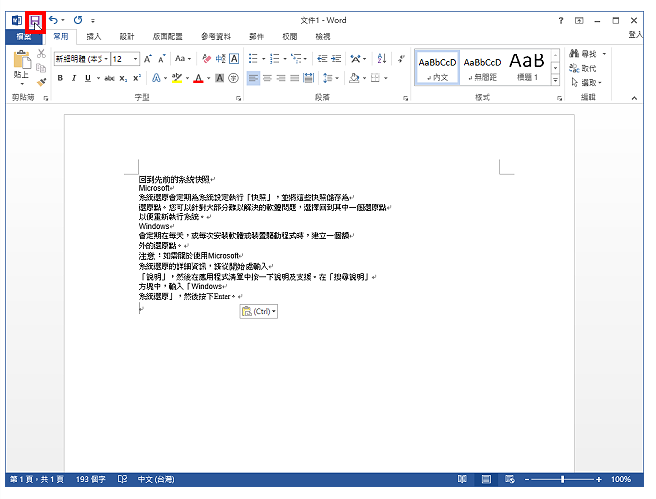Open the Numbering list dropdown
The width and height of the screenshot is (656, 499).
[x=285, y=59]
